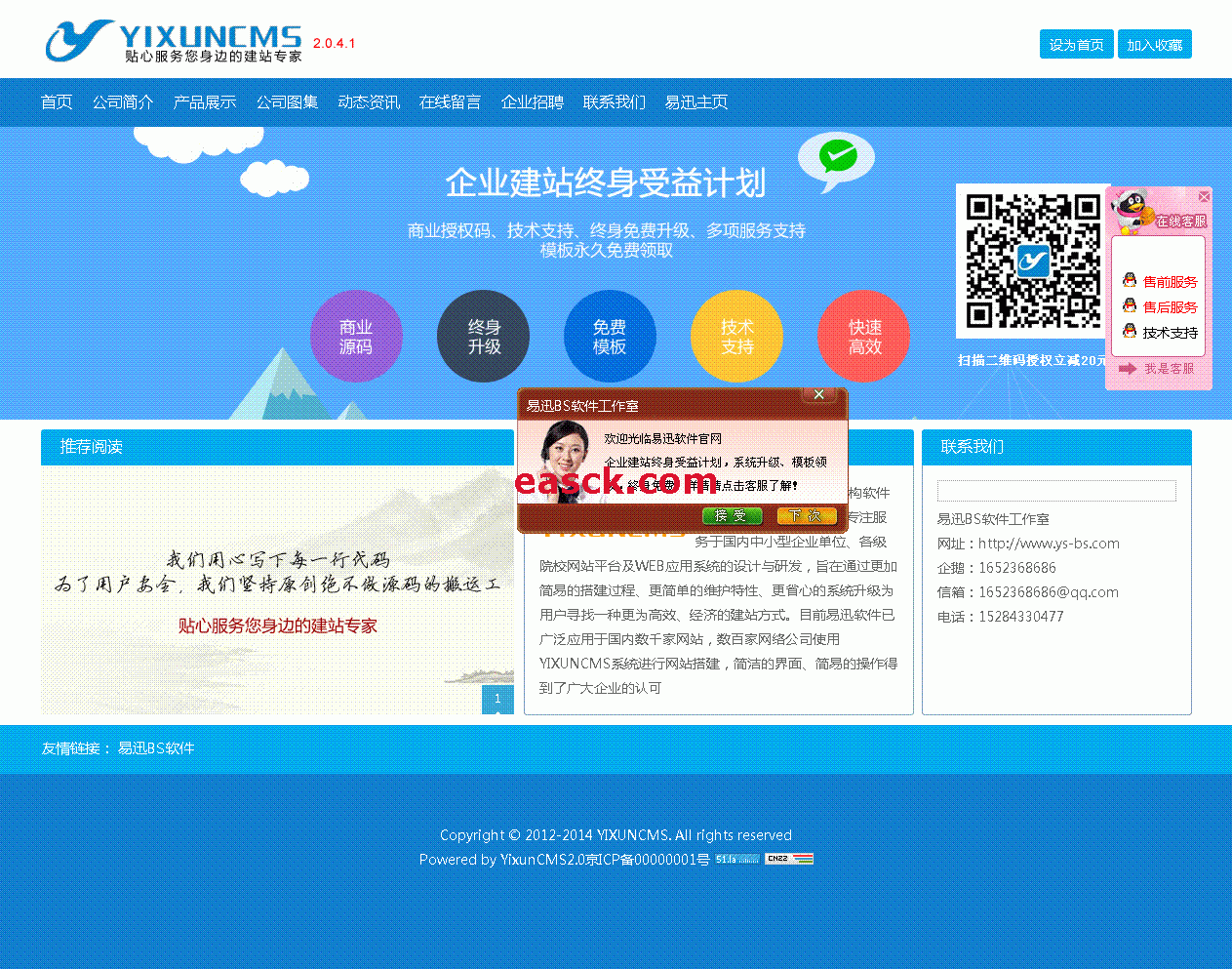The height and width of the screenshot is (969, 1232).
Task: Click the penguin icon beside 售前服务
Action: click(x=1130, y=281)
